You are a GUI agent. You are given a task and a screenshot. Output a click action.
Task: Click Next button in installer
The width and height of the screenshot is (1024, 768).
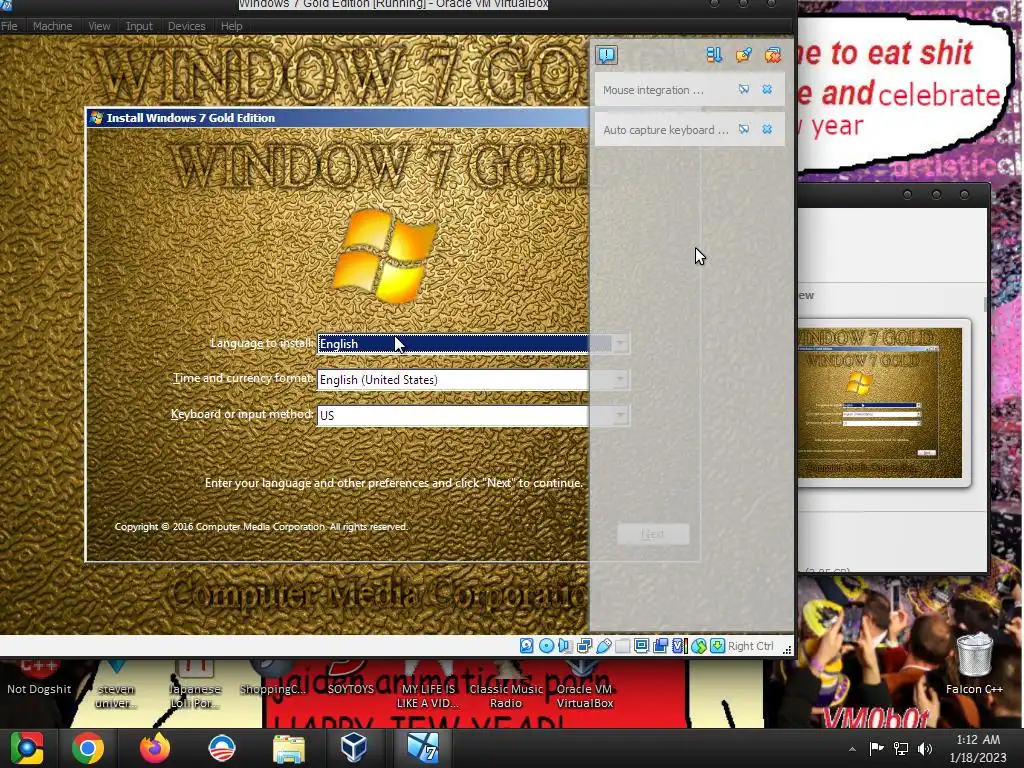[652, 534]
